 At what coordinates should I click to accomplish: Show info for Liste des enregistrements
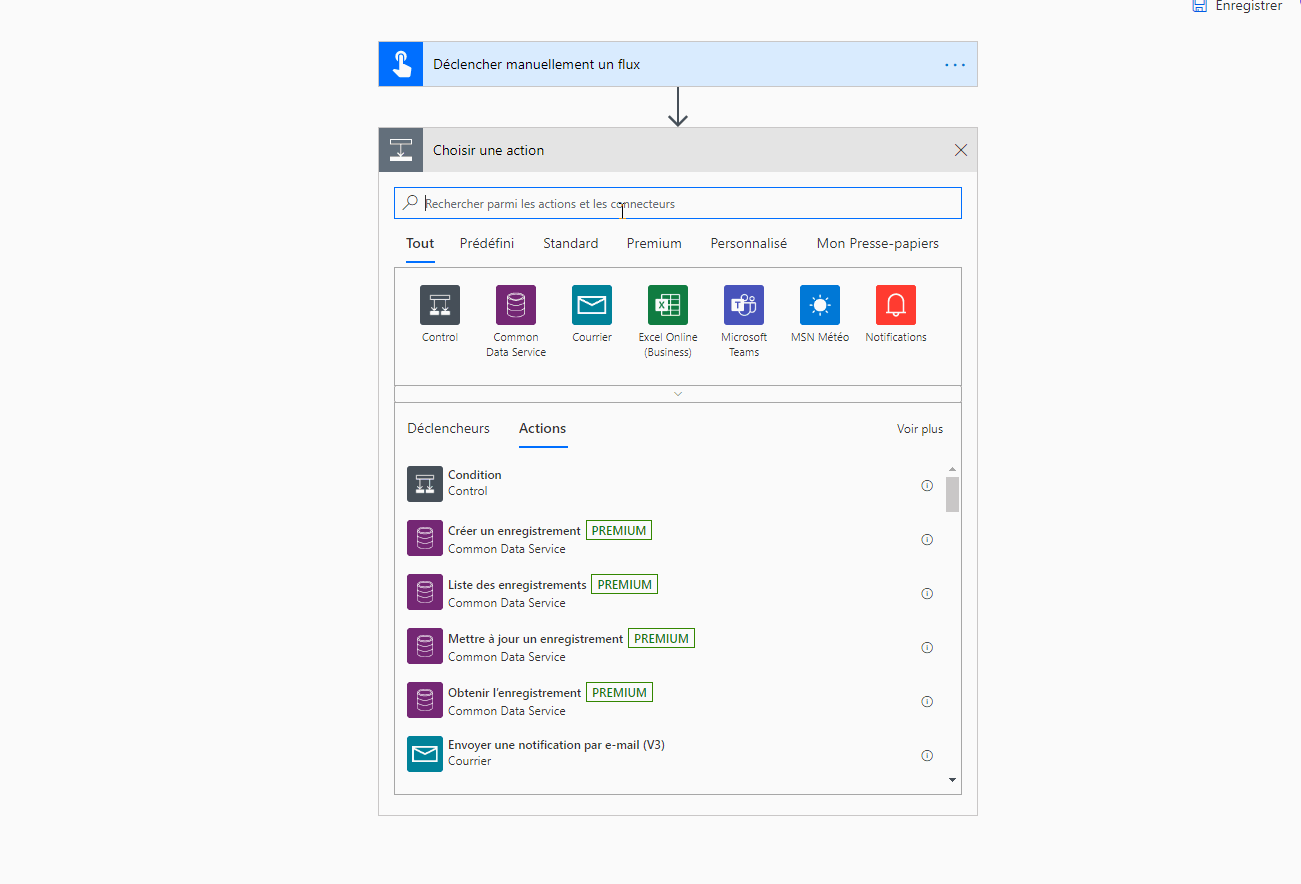[927, 593]
